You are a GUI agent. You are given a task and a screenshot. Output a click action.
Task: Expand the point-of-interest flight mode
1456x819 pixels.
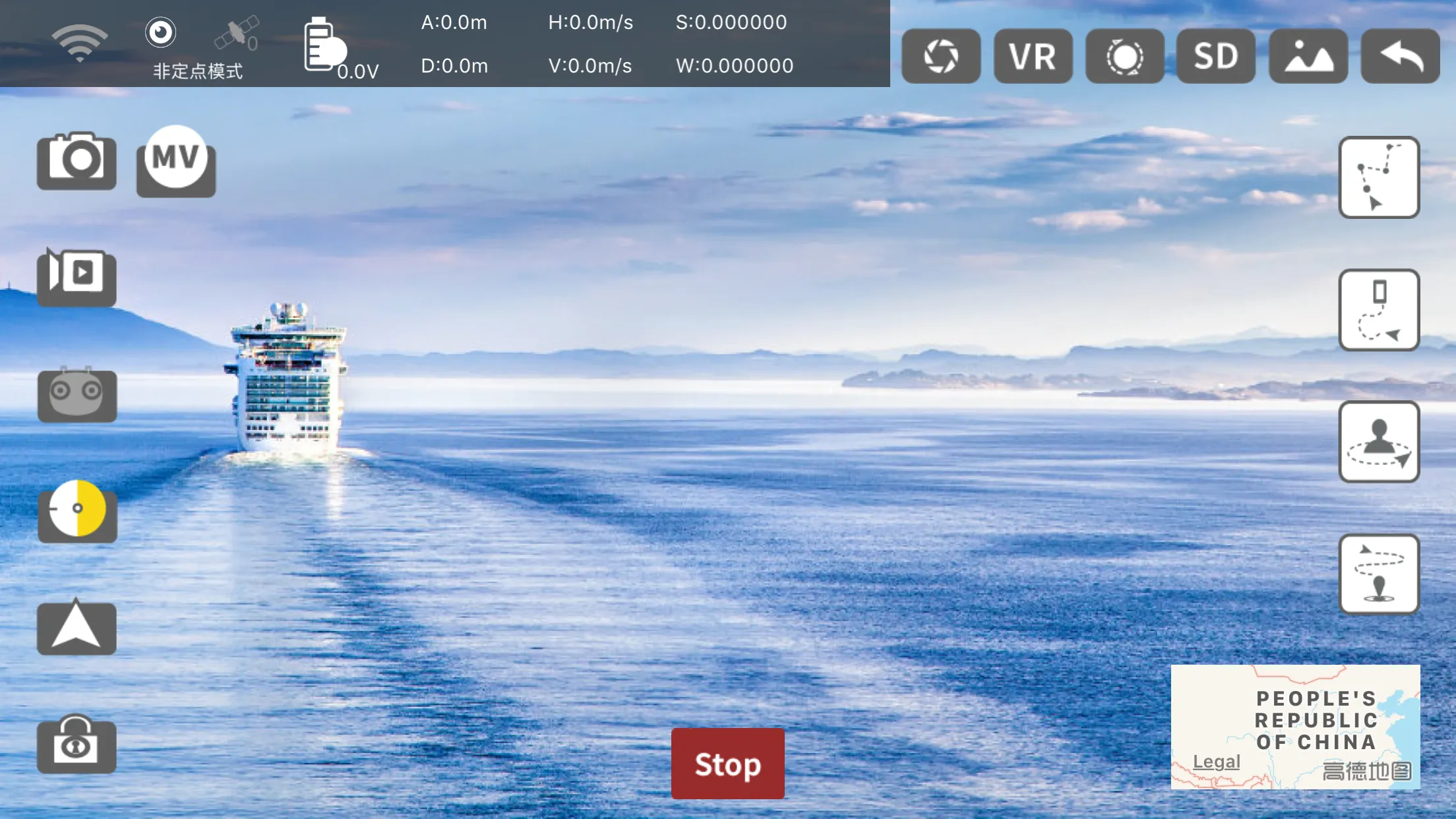tap(1377, 573)
